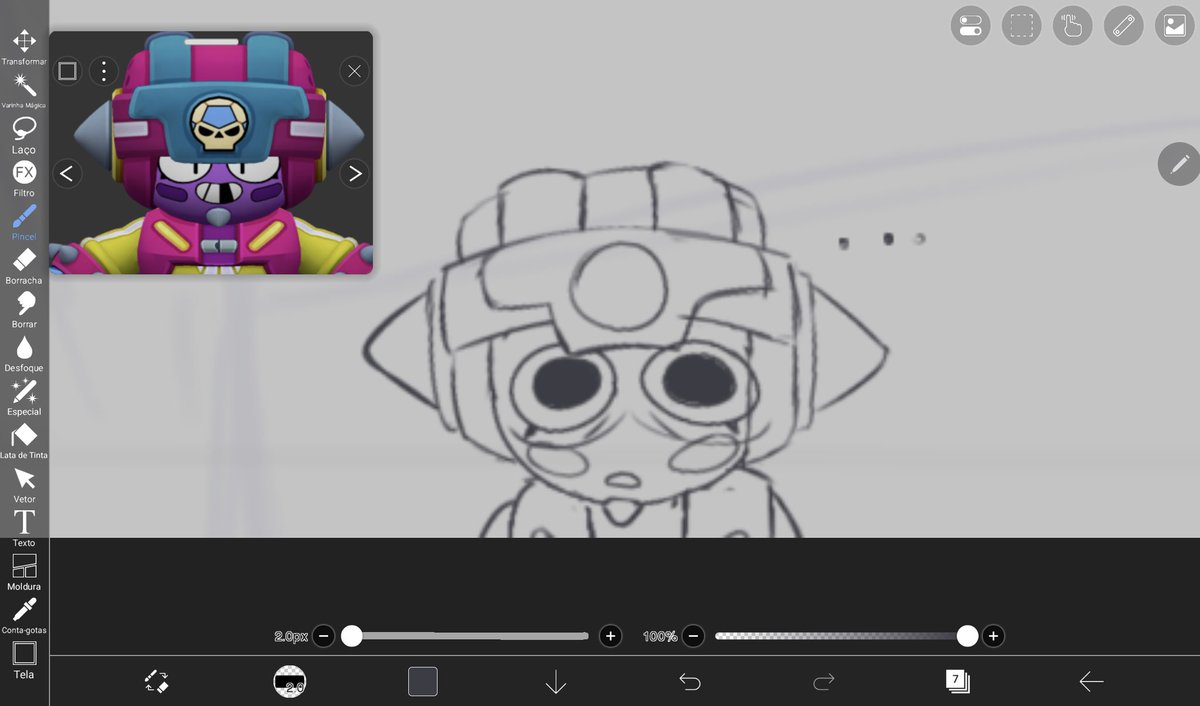The image size is (1200, 706).
Task: Open the material image icon
Action: tap(1175, 26)
